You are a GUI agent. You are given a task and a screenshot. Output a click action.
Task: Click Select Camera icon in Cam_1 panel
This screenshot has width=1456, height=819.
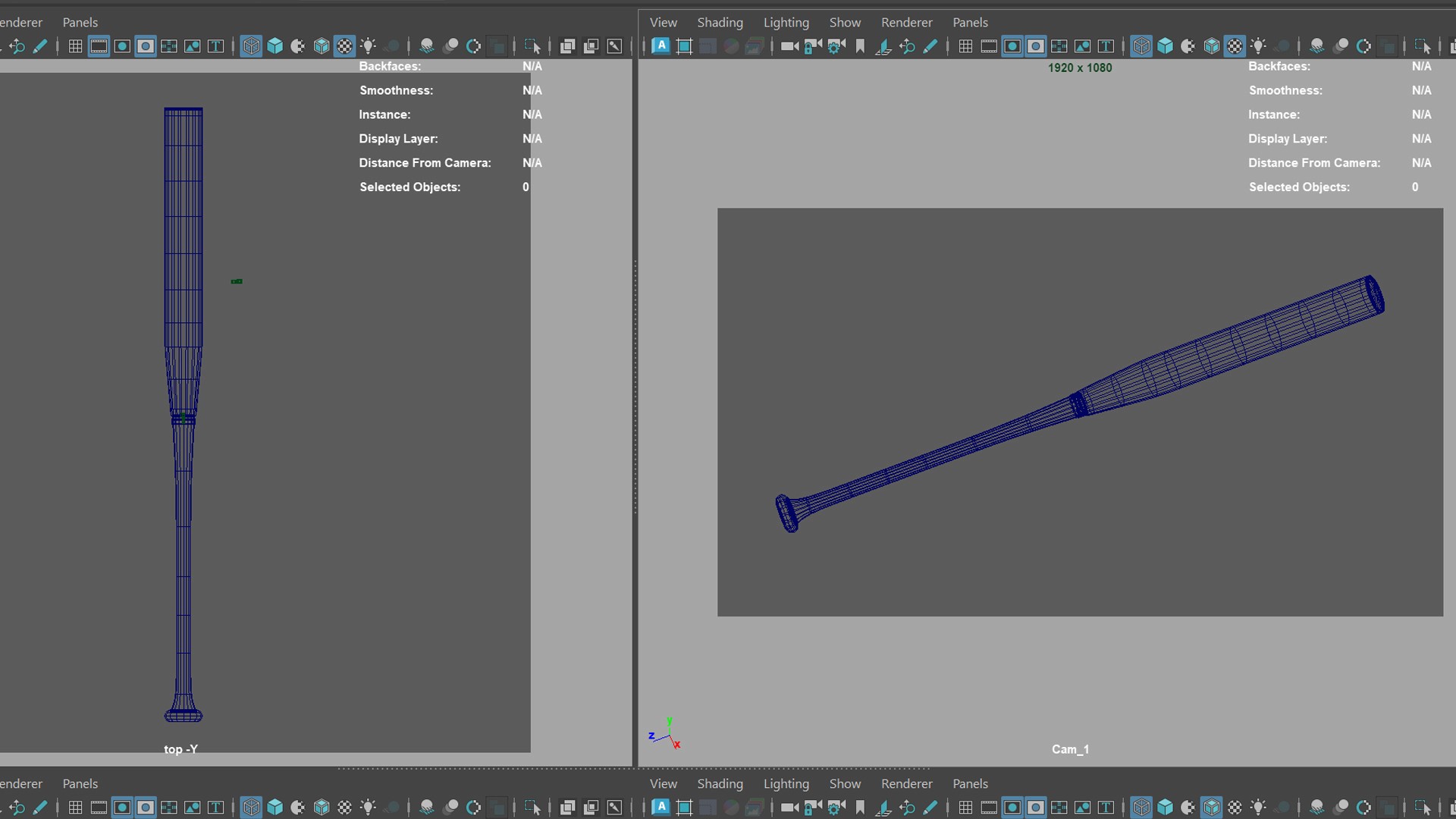click(x=789, y=46)
